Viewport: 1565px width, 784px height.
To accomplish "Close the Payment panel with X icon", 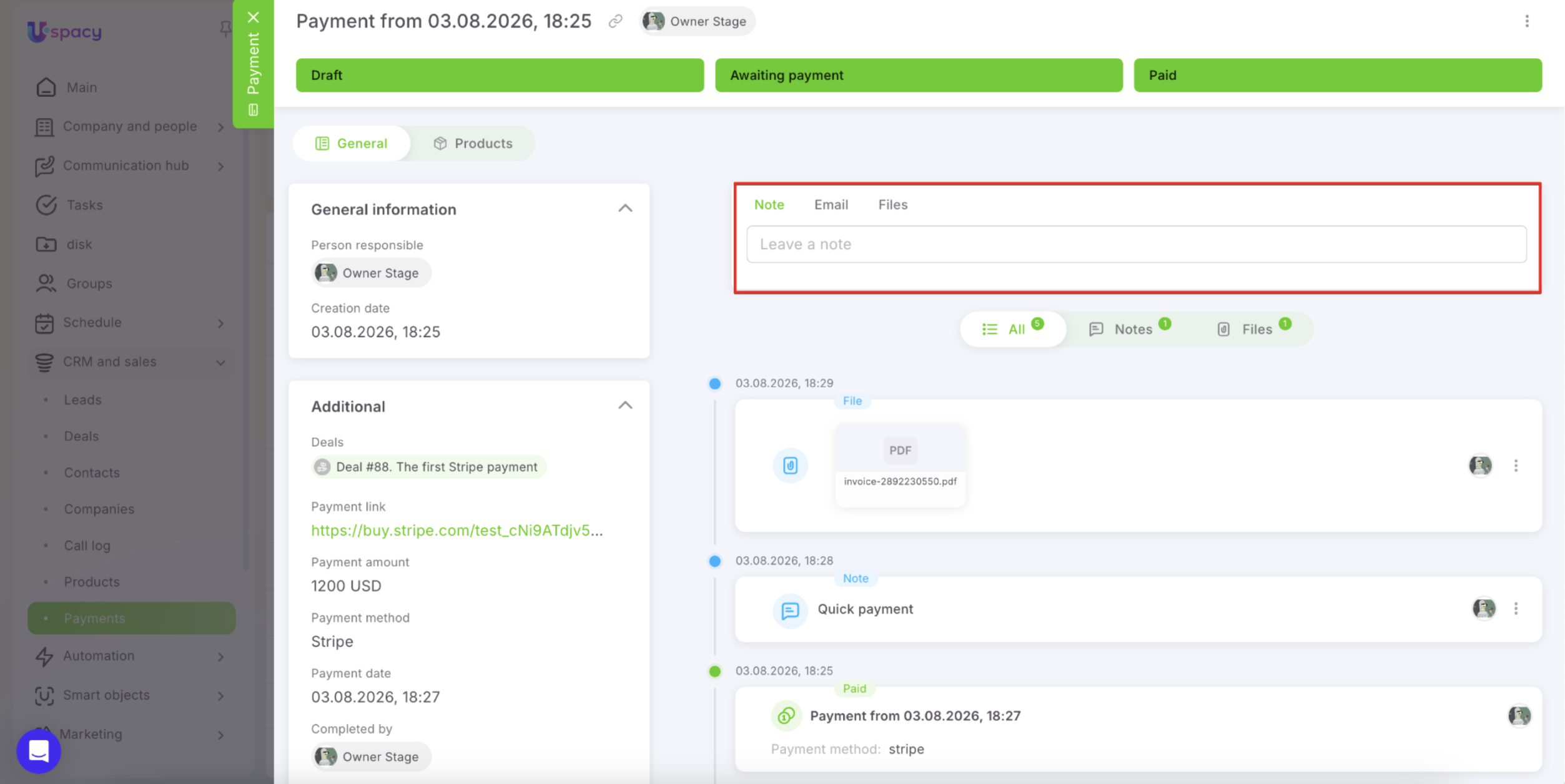I will click(253, 17).
